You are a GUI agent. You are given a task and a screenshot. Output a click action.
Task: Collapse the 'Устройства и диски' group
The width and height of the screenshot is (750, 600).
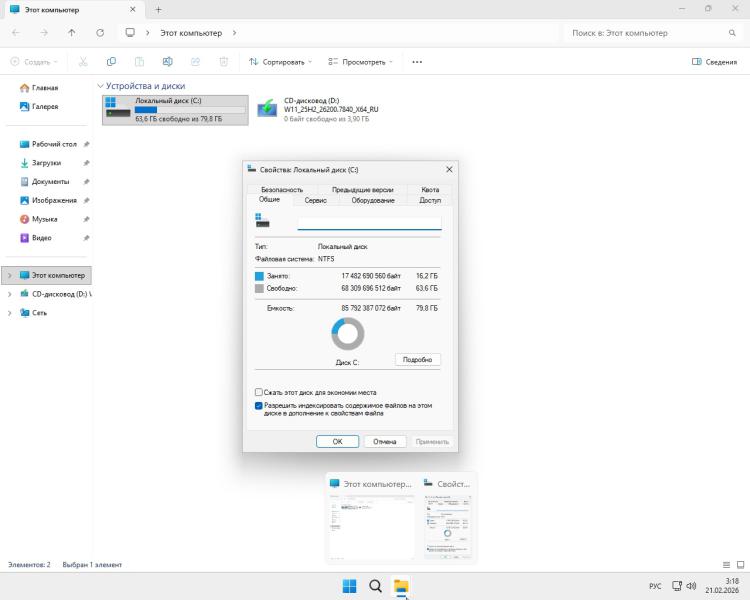coord(101,86)
